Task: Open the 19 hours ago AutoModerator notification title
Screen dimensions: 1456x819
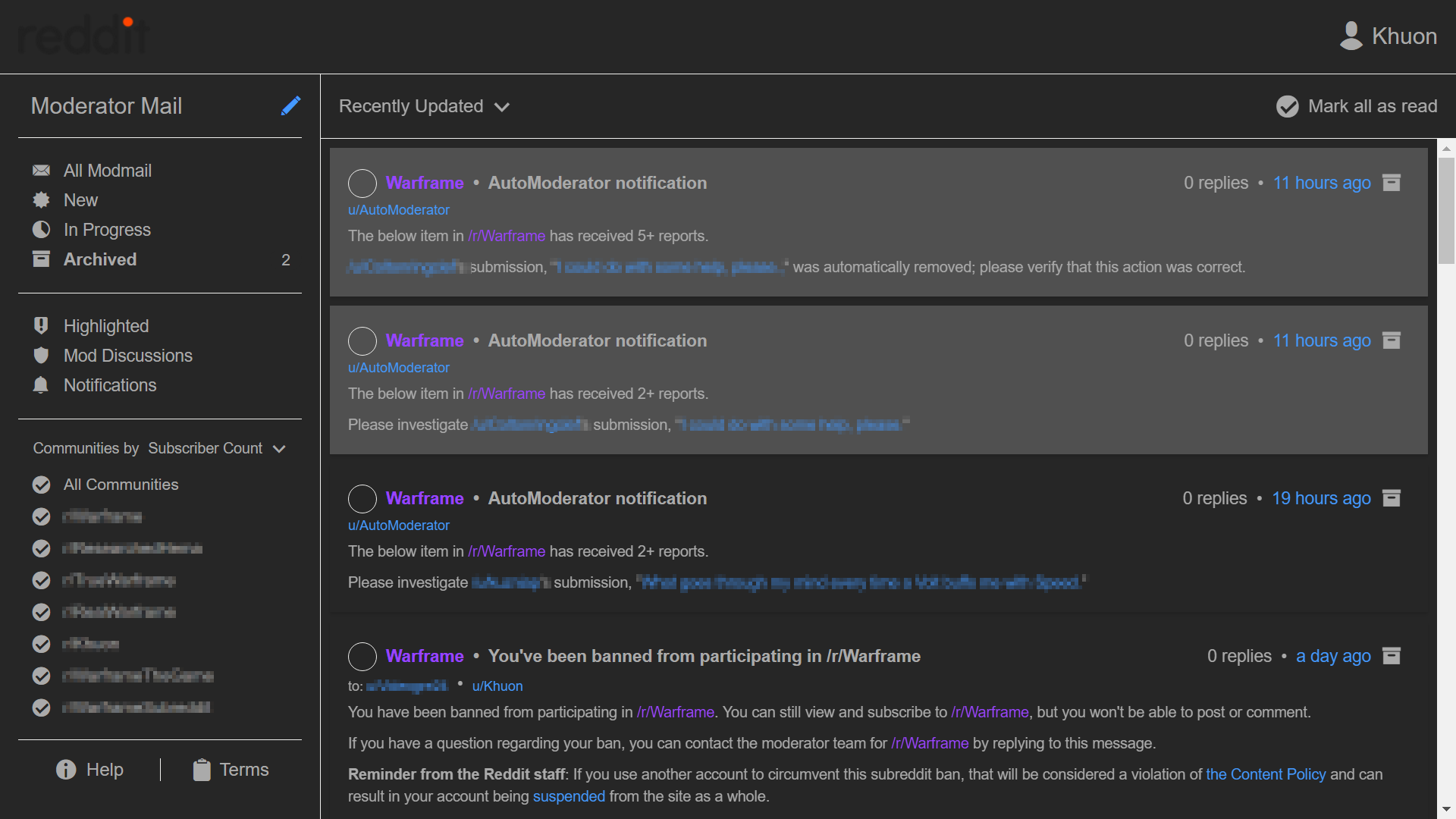Action: pos(598,498)
